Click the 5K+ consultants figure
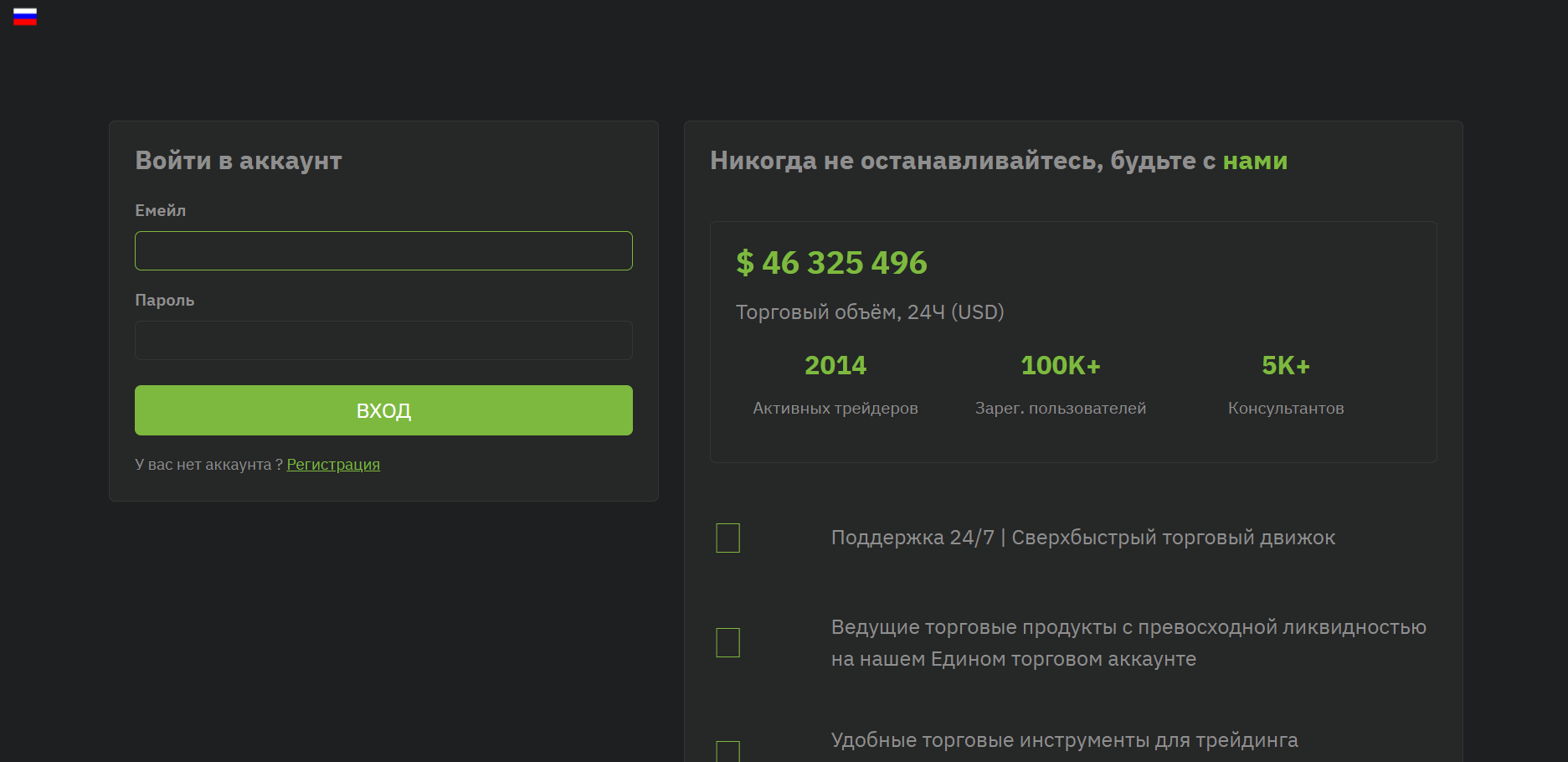Image resolution: width=1568 pixels, height=762 pixels. tap(1286, 365)
